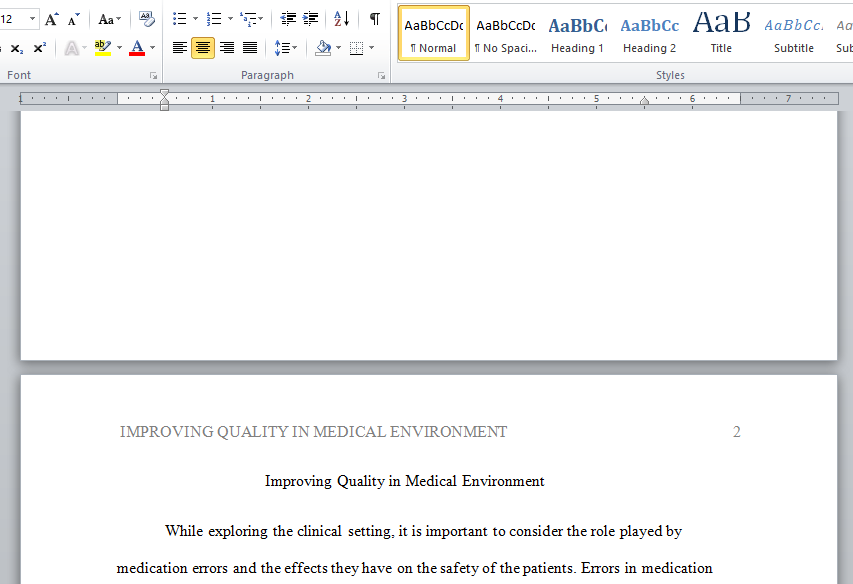The image size is (853, 584).
Task: Click the Borders icon
Action: click(356, 48)
